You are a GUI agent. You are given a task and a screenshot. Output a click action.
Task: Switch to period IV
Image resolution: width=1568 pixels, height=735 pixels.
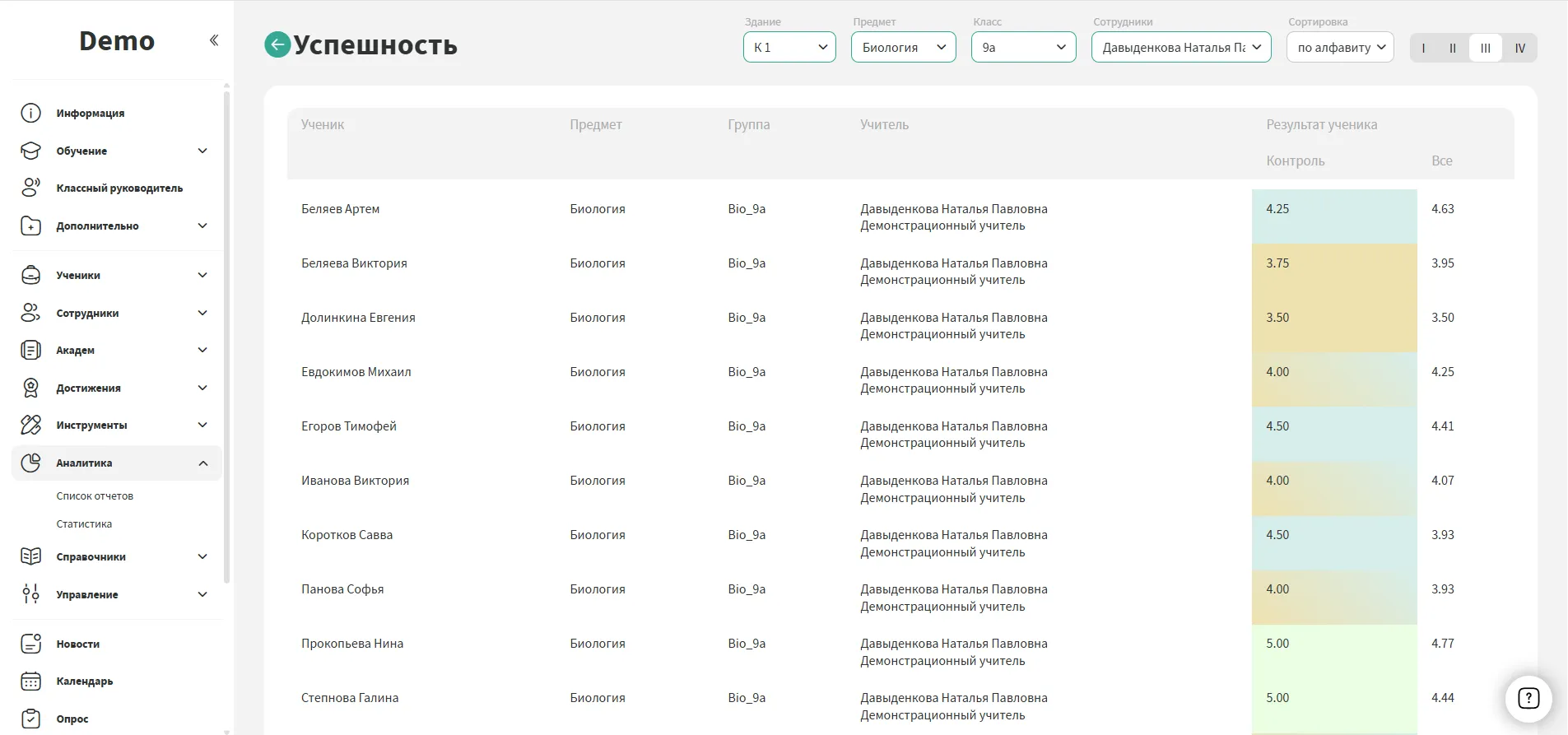pyautogui.click(x=1519, y=48)
